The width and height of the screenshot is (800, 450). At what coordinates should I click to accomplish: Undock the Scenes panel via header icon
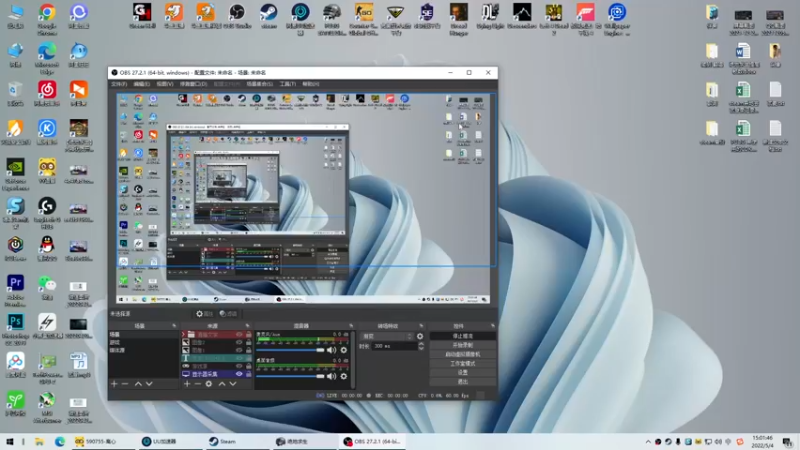174,326
